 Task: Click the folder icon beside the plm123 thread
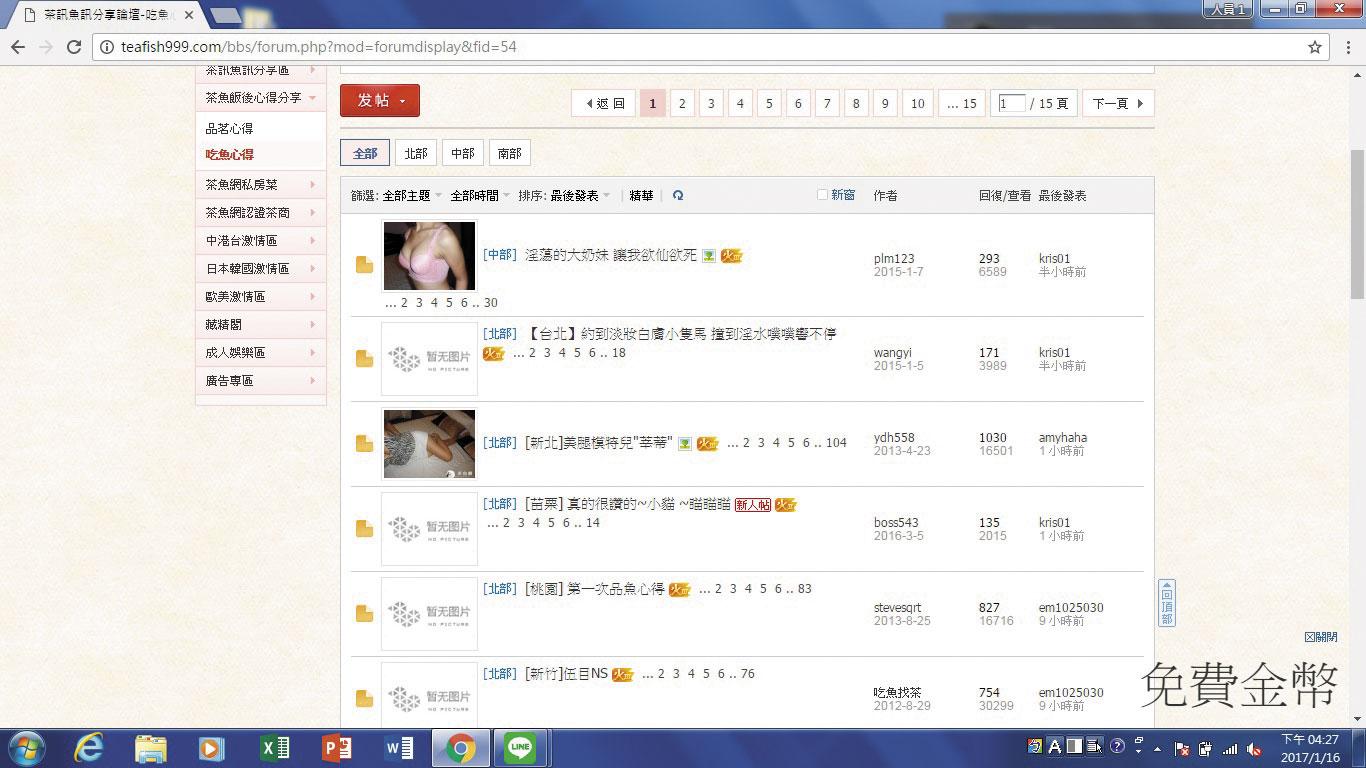pos(364,264)
